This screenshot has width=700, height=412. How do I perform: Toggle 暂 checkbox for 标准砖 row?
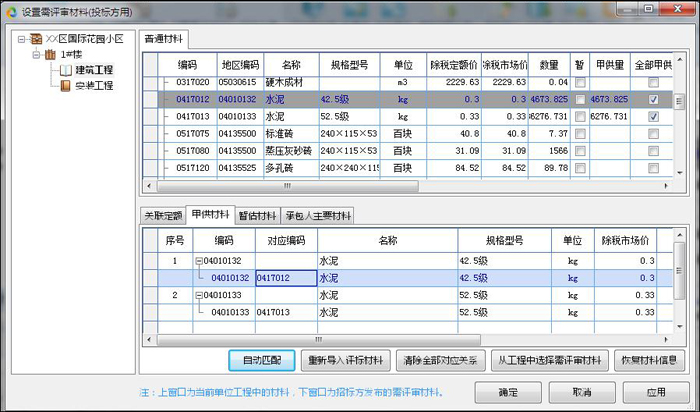(580, 133)
